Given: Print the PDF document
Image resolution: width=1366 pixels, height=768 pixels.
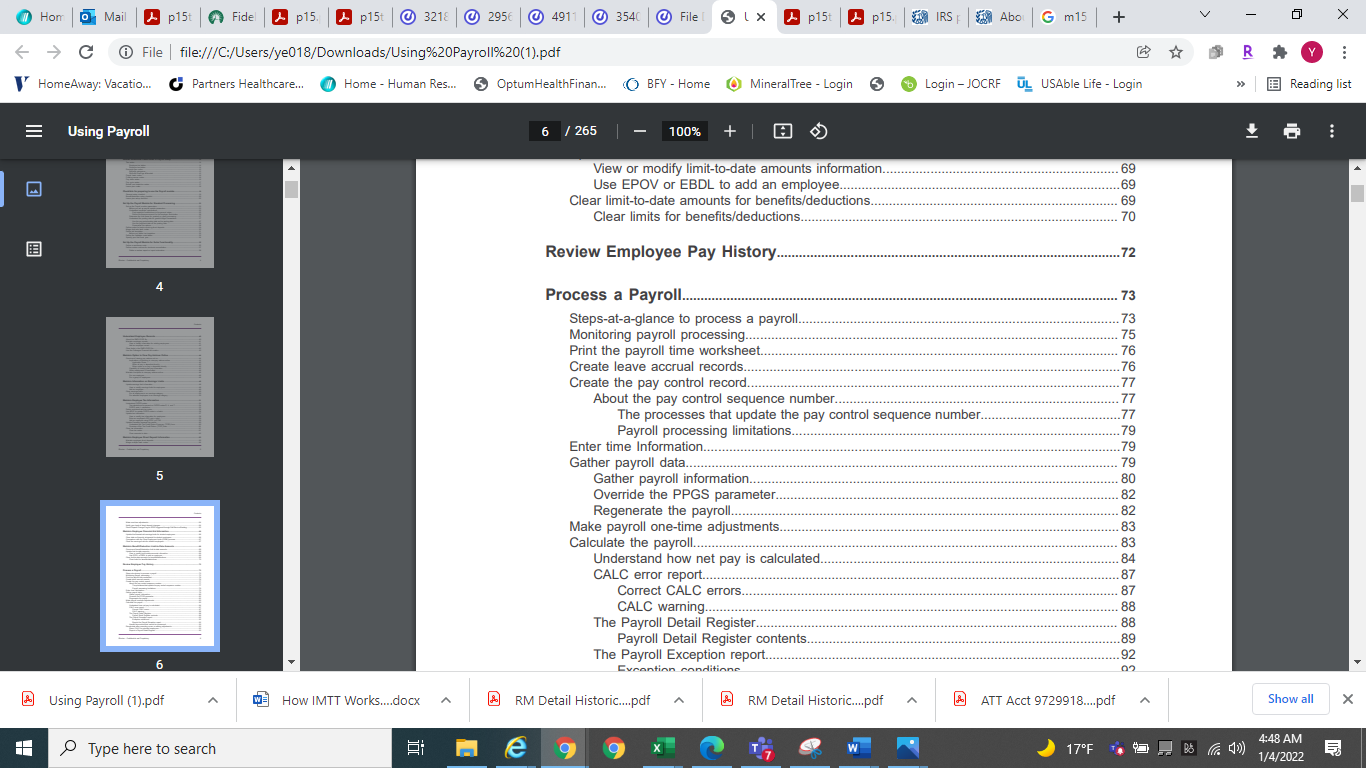Looking at the screenshot, I should click(1292, 131).
